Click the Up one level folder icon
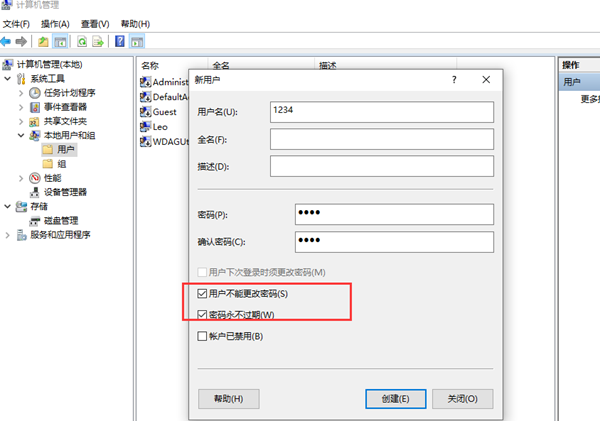 point(43,42)
